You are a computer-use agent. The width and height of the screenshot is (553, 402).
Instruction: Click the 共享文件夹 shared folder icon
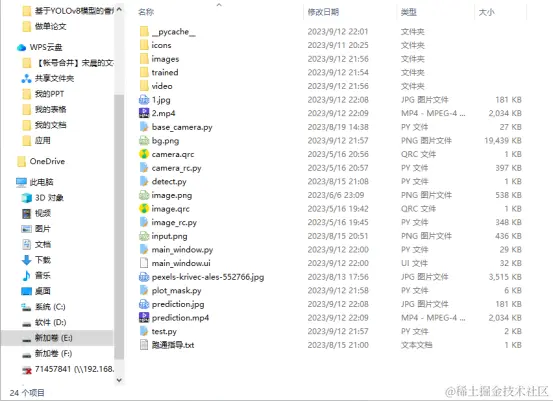pyautogui.click(x=26, y=78)
